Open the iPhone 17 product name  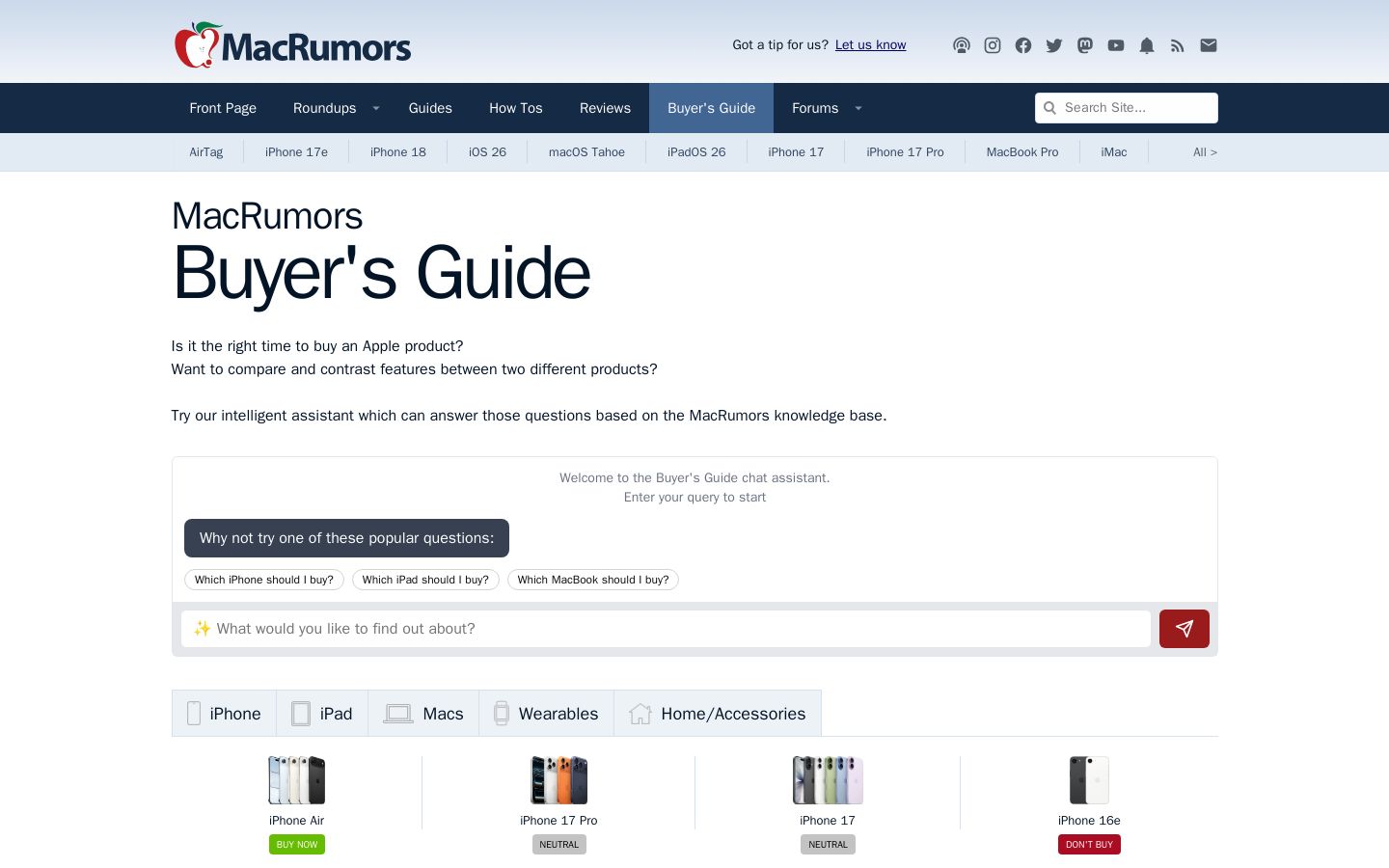pos(828,821)
